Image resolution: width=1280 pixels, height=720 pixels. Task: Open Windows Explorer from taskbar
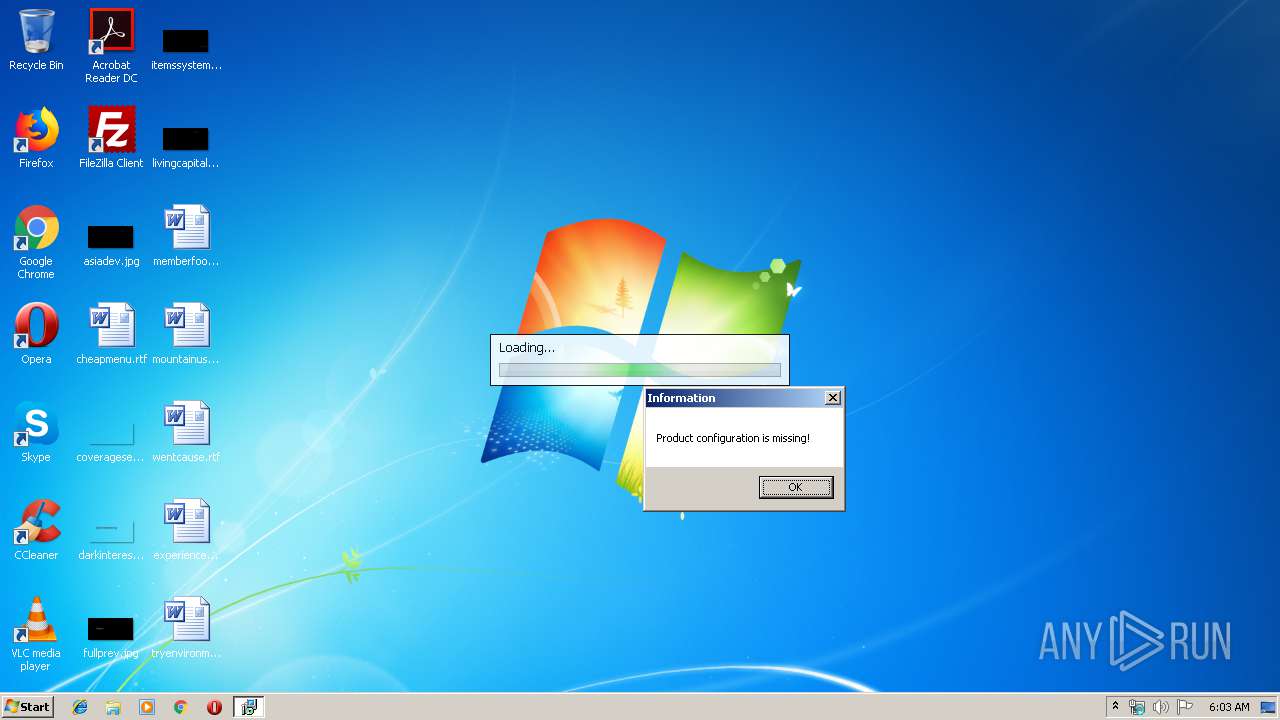pyautogui.click(x=113, y=707)
